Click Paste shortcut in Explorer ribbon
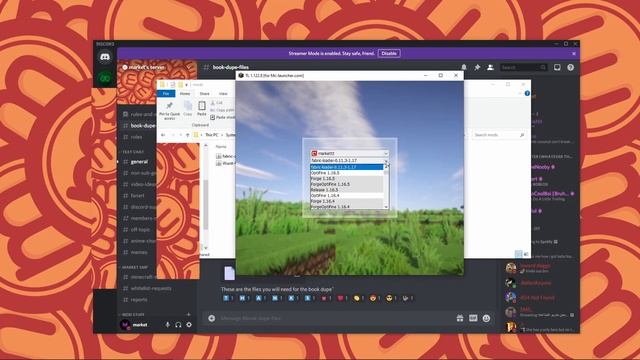The height and width of the screenshot is (360, 640). [x=223, y=118]
